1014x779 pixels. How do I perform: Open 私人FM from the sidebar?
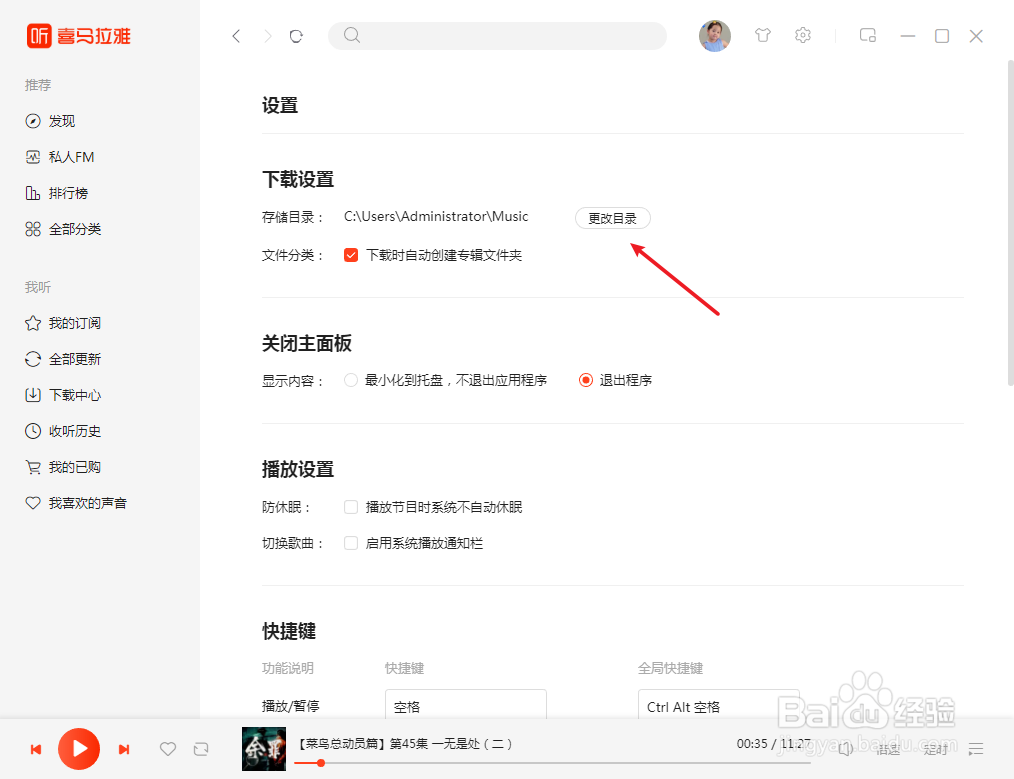[62, 156]
